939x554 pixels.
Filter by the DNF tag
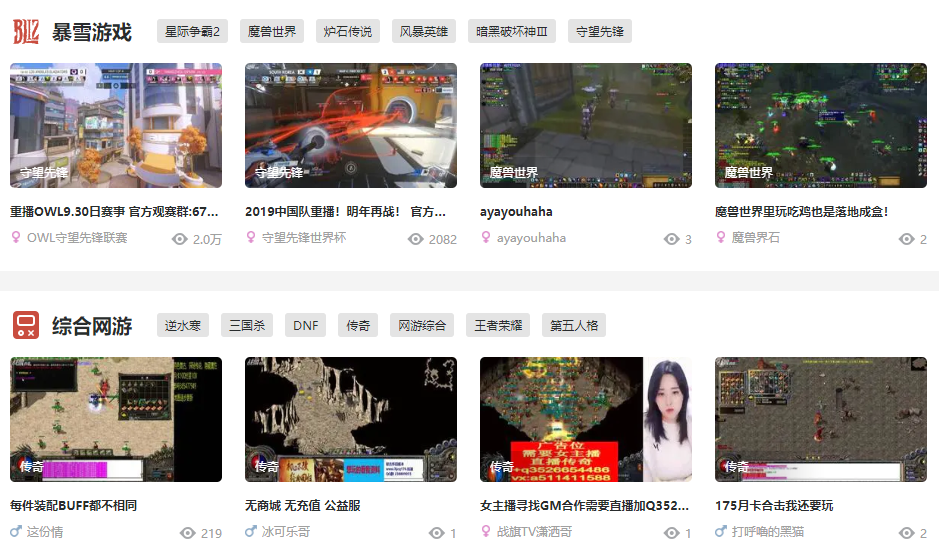point(305,325)
